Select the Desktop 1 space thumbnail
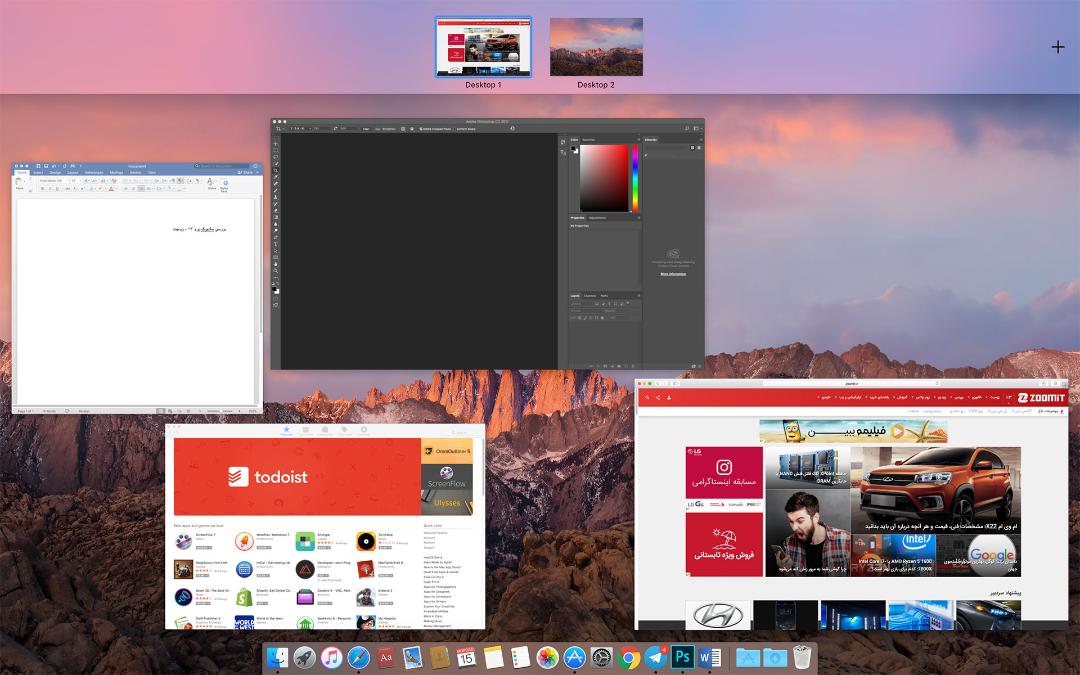1080x675 pixels. 484,47
